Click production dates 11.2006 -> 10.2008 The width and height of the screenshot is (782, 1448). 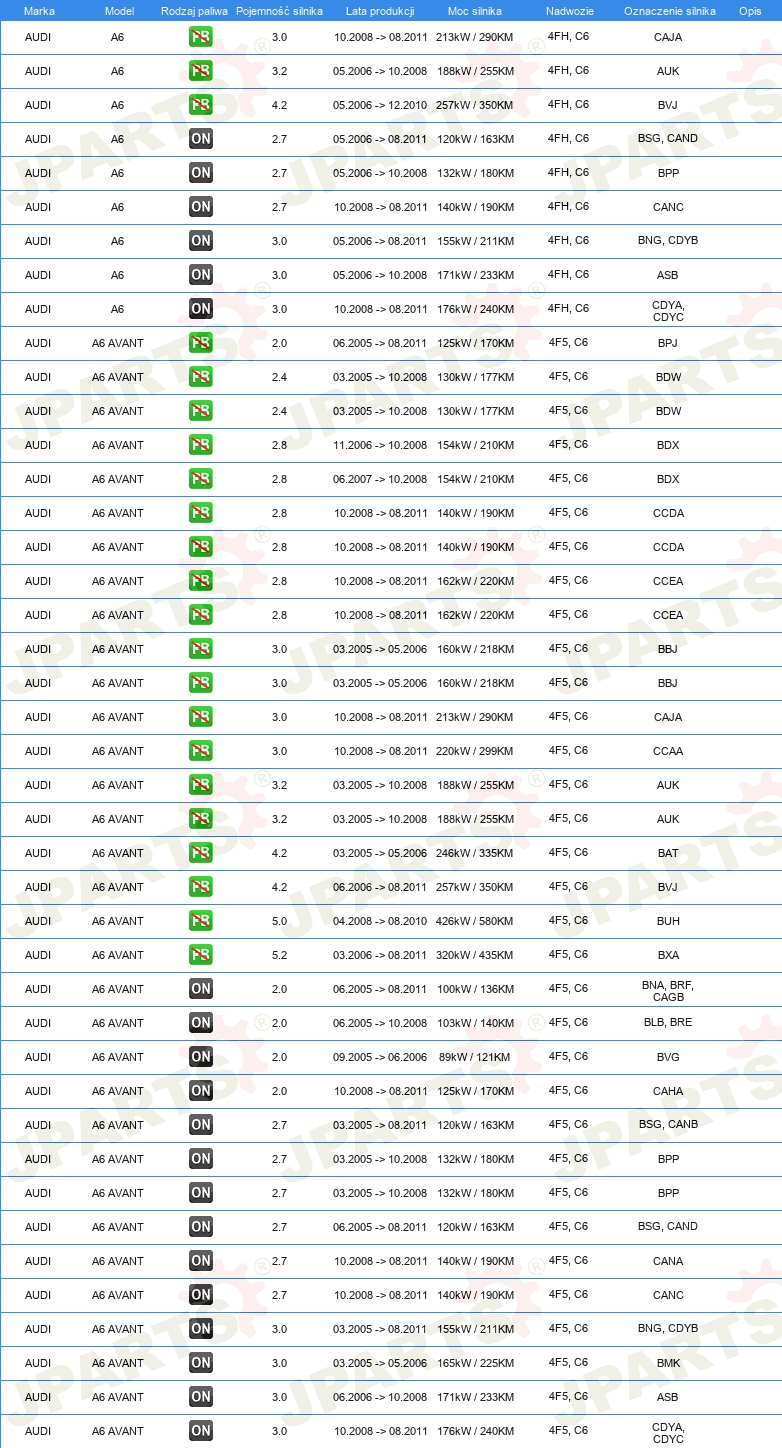(x=380, y=446)
